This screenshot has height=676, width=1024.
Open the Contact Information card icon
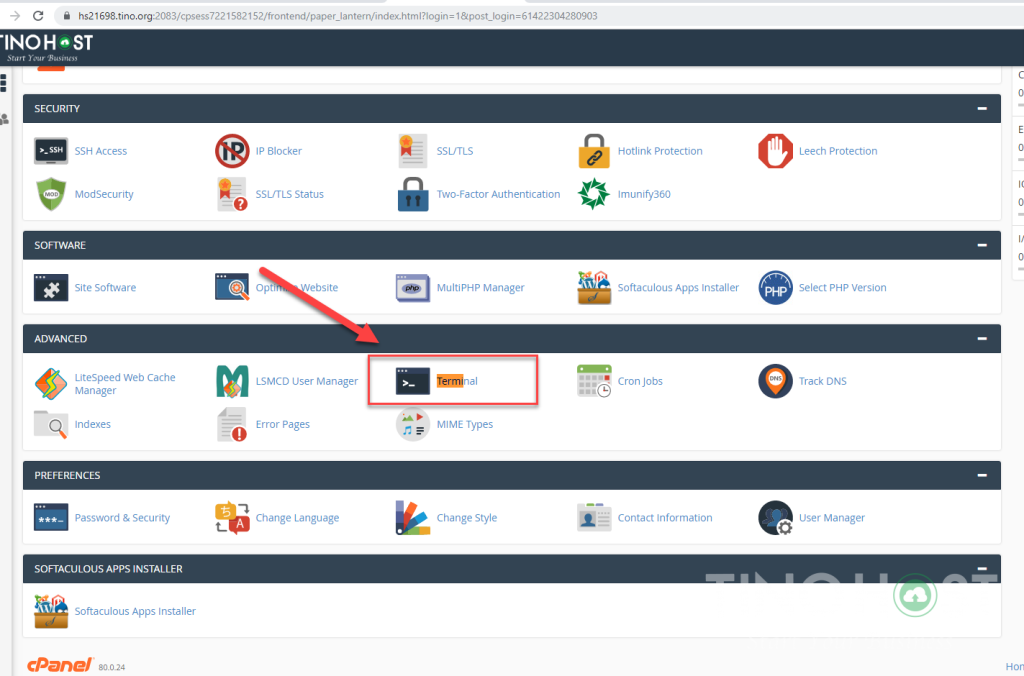pyautogui.click(x=594, y=518)
